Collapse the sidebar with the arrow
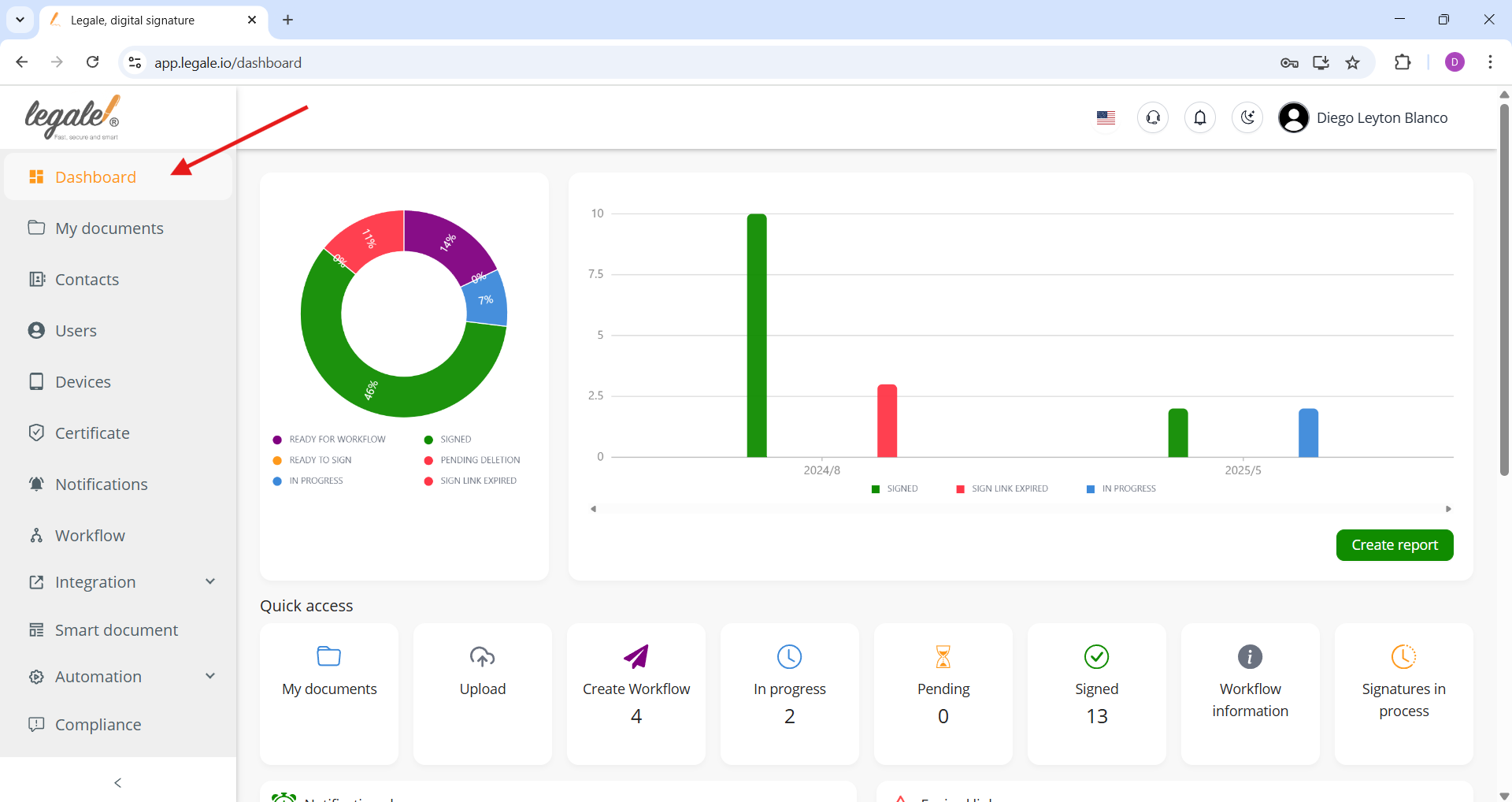Viewport: 1512px width, 802px height. point(117,782)
